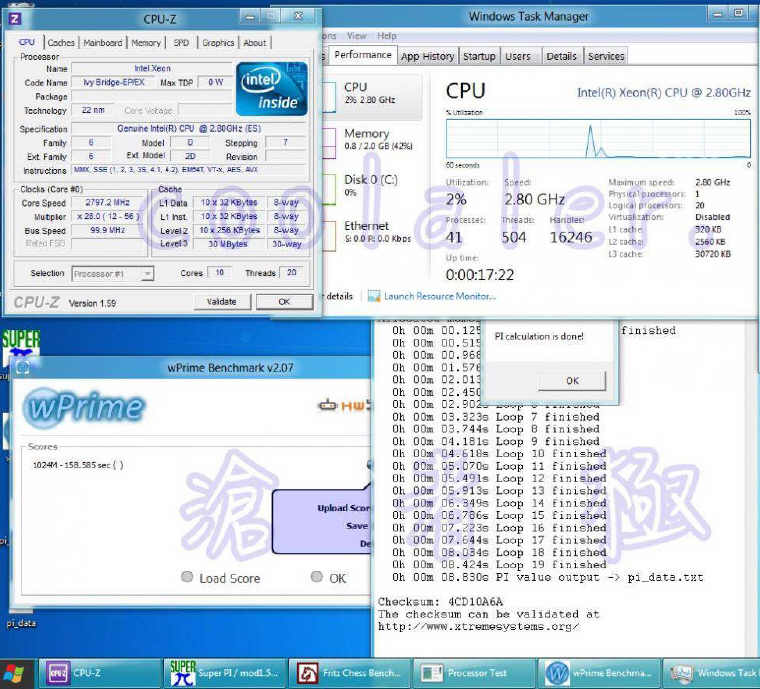The height and width of the screenshot is (689, 760).
Task: Click the Core Speed value field
Action: pyautogui.click(x=108, y=203)
